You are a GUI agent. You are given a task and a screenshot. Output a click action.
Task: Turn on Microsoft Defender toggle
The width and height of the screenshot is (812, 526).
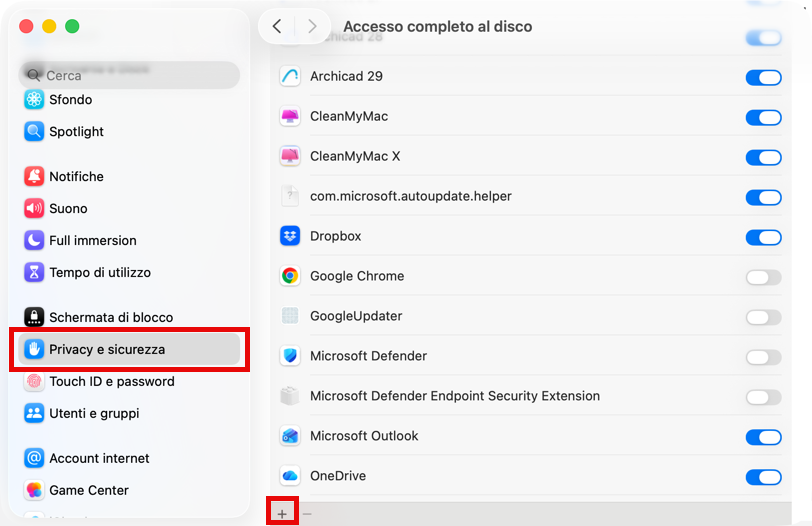pyautogui.click(x=763, y=357)
